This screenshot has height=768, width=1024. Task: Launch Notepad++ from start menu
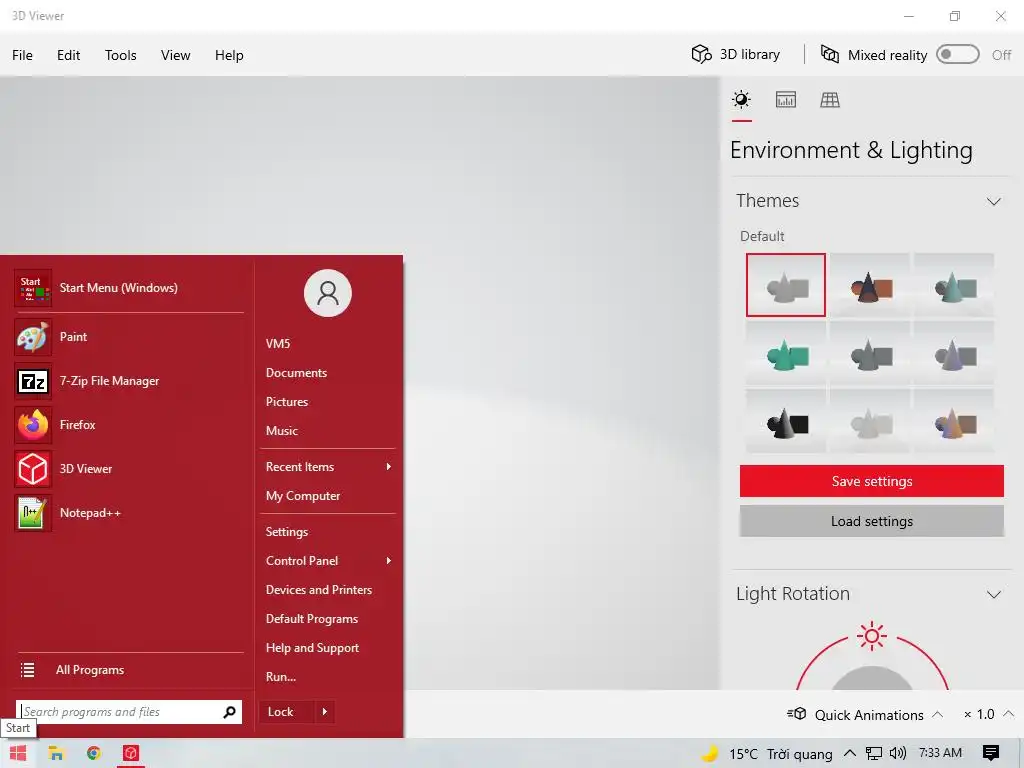(129, 513)
